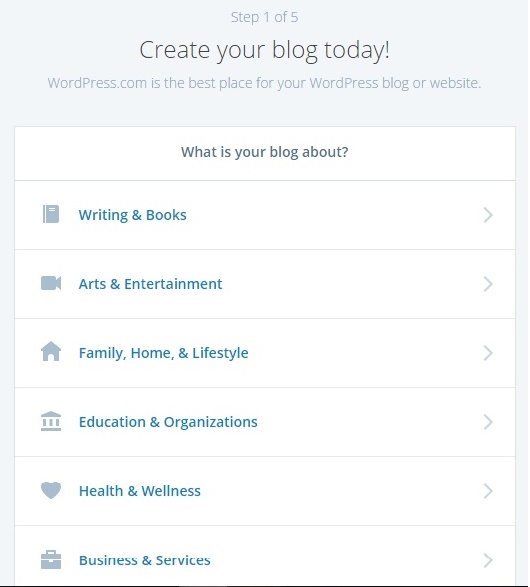Click the video camera icon for Arts & Entertainment
Image resolution: width=530 pixels, height=587 pixels.
[51, 283]
